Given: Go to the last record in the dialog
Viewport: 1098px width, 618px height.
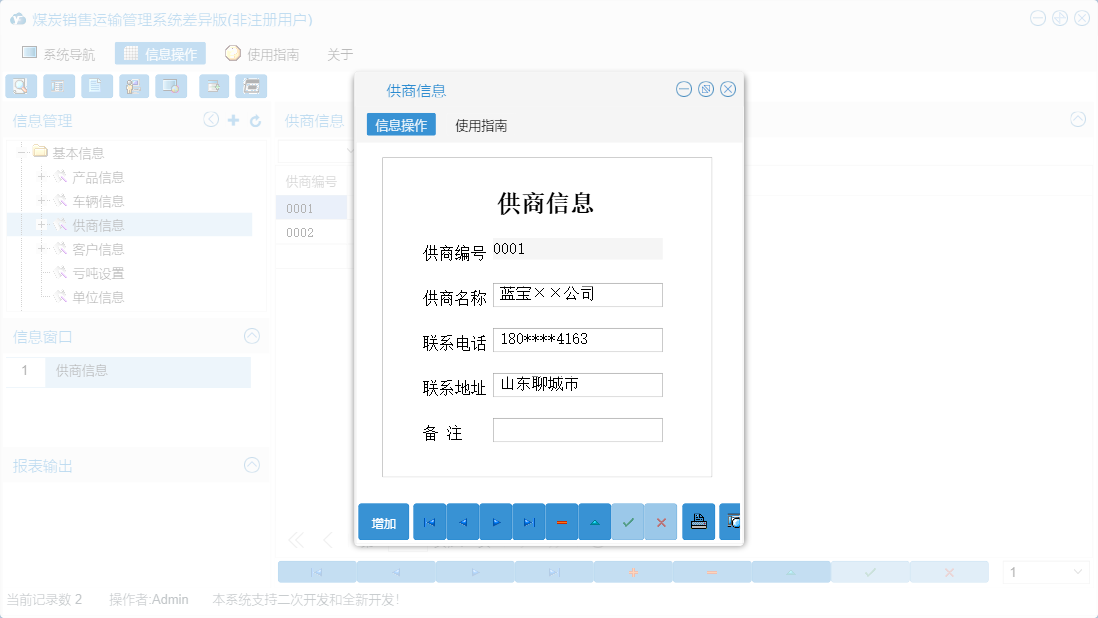Looking at the screenshot, I should pos(528,521).
